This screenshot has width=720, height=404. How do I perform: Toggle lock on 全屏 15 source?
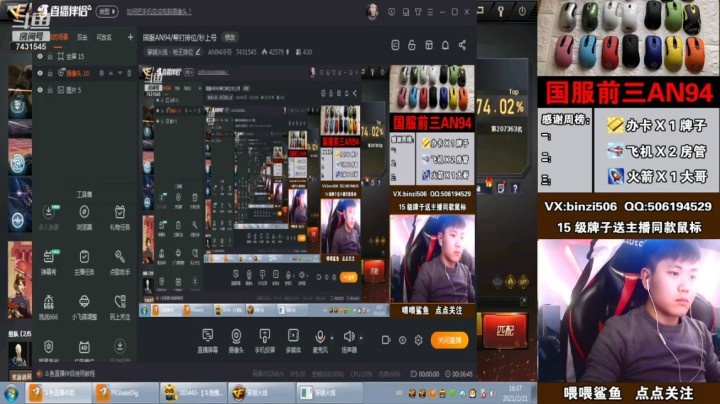click(50, 56)
